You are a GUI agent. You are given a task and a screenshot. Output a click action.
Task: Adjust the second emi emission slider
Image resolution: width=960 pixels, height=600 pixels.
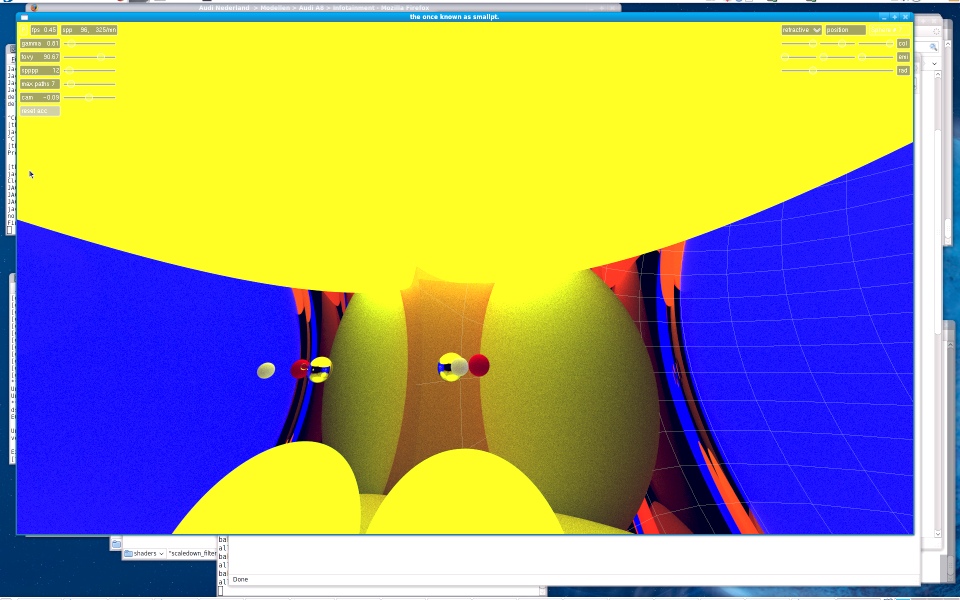pyautogui.click(x=824, y=57)
